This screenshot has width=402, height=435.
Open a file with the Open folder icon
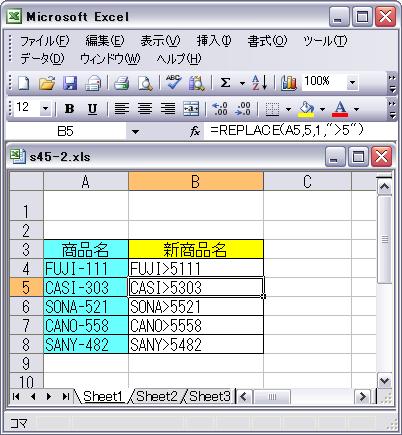(47, 83)
